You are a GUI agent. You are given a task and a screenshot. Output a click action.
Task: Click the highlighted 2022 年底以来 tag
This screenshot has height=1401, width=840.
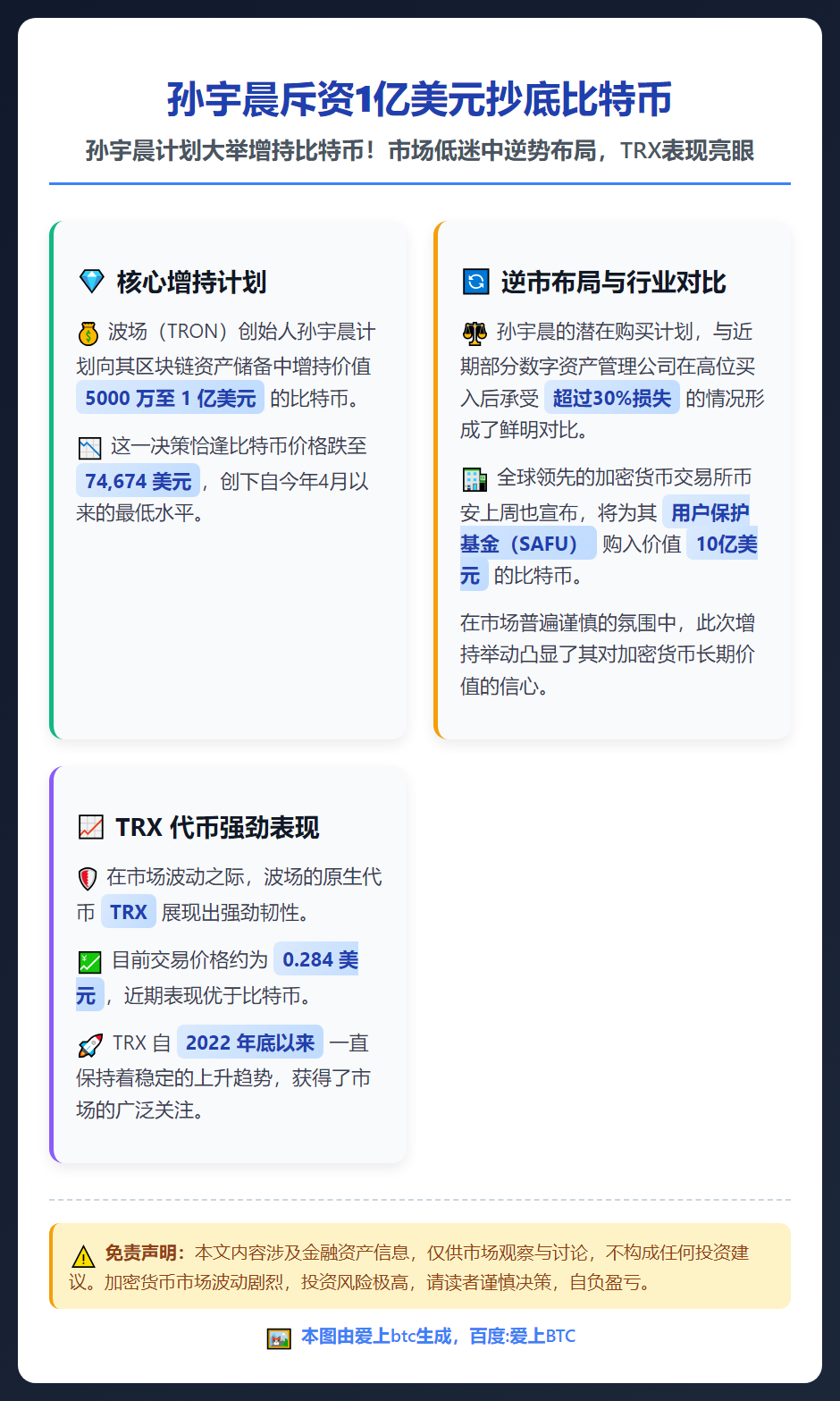(250, 1042)
